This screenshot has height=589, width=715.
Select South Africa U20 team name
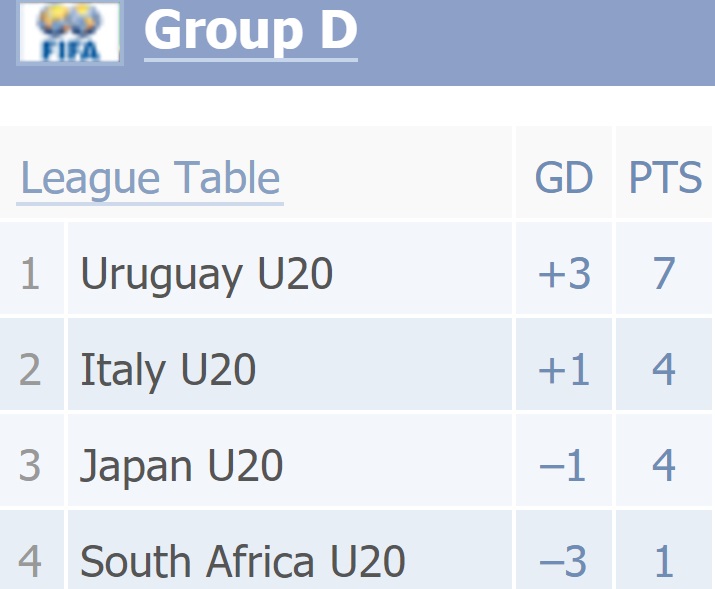(243, 561)
